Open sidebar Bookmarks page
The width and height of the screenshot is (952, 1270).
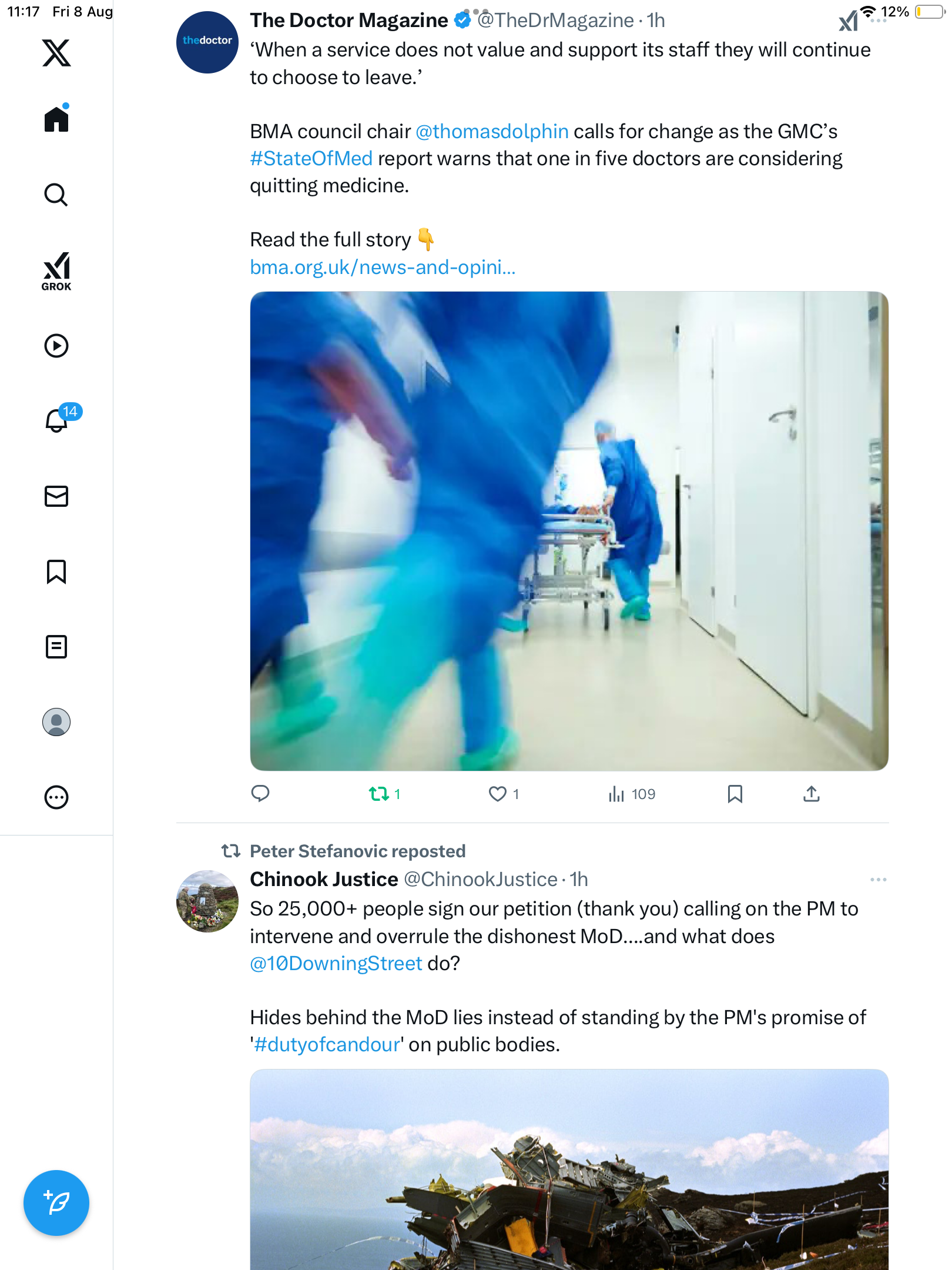pos(56,571)
